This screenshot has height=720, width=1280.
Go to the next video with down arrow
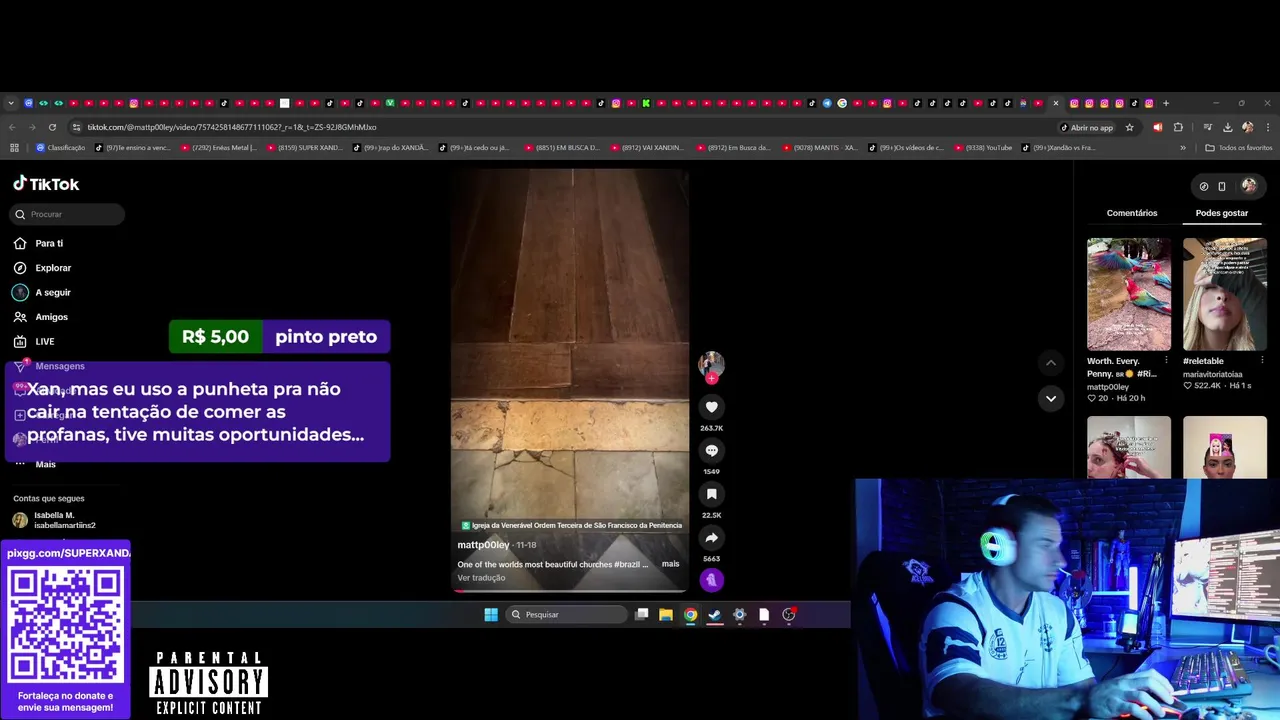[x=1050, y=398]
